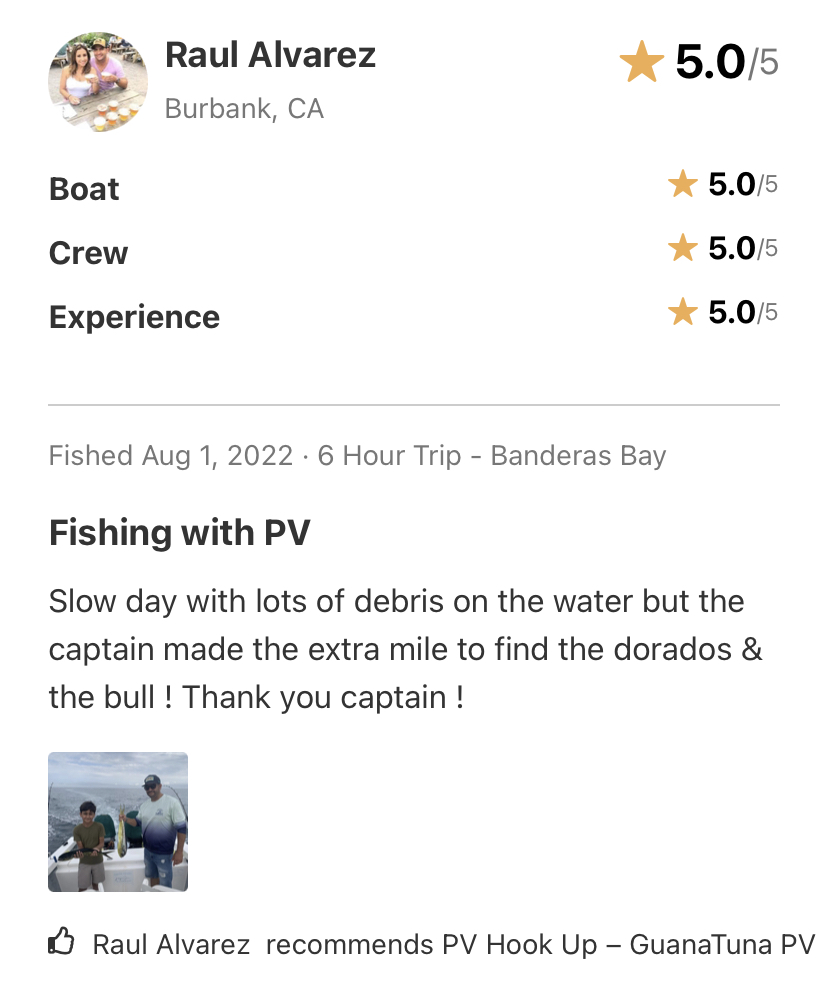The width and height of the screenshot is (828, 992).
Task: Click the star icon beside Experience rating
Action: coord(683,312)
